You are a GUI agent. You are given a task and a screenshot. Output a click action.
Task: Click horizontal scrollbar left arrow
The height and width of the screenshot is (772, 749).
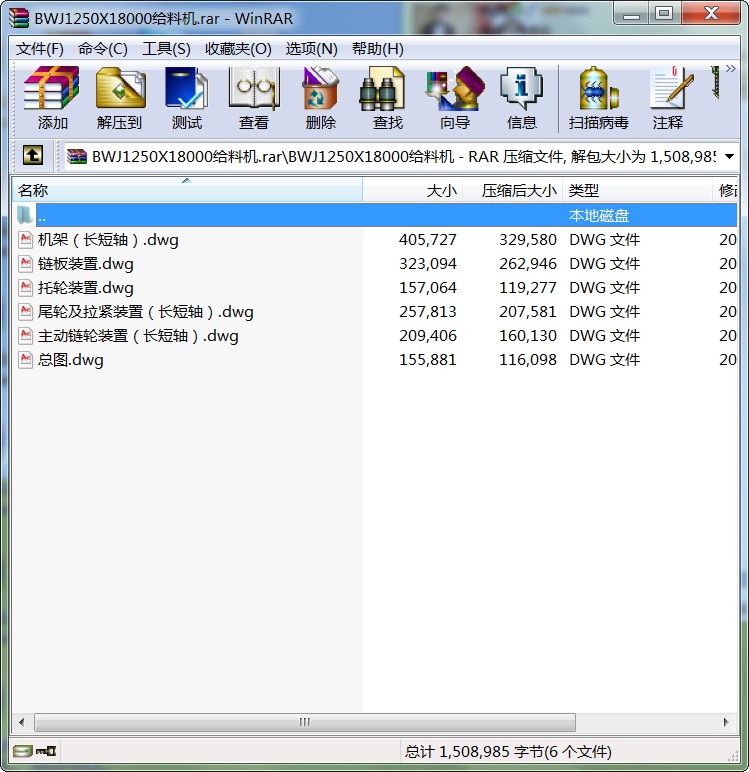(22, 722)
